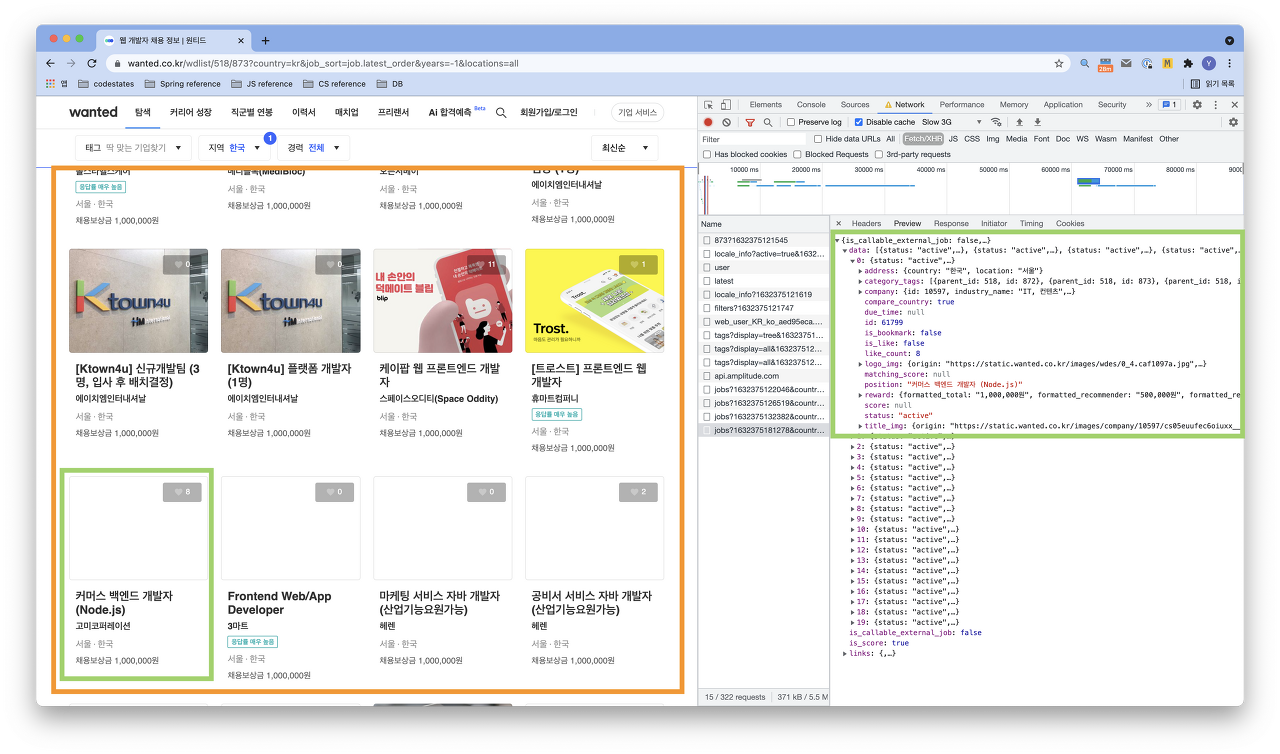
Task: Open 회원가입/로그인 sign-in link
Action: [x=549, y=113]
